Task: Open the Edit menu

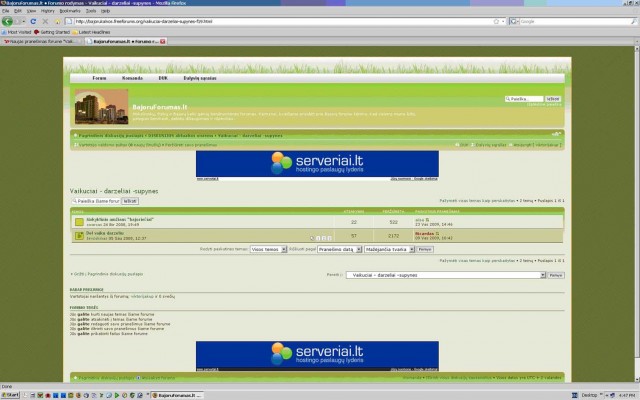Action: pos(18,11)
